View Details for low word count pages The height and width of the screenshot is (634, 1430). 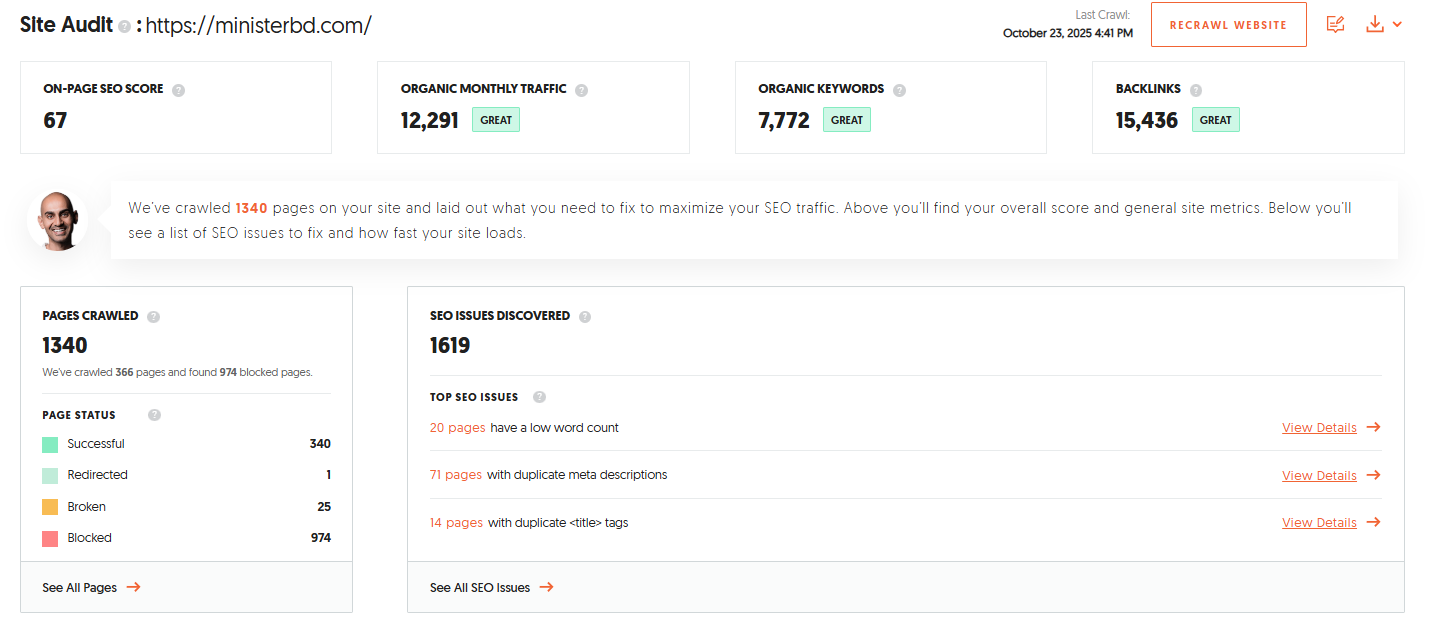pos(1330,428)
